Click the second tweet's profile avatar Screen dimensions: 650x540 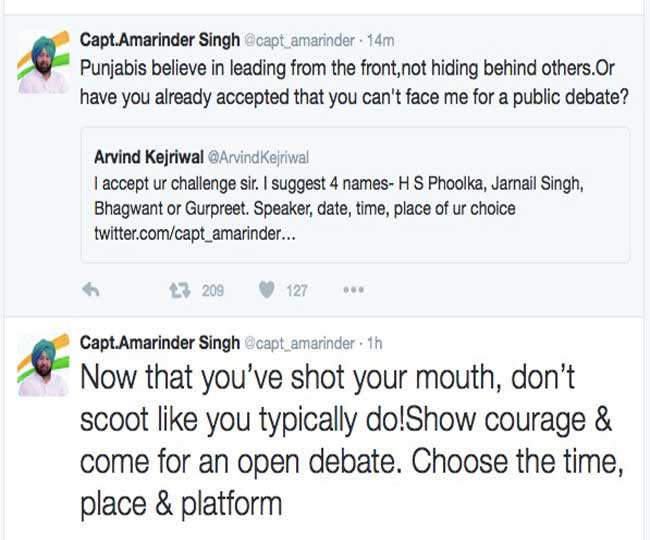point(42,365)
